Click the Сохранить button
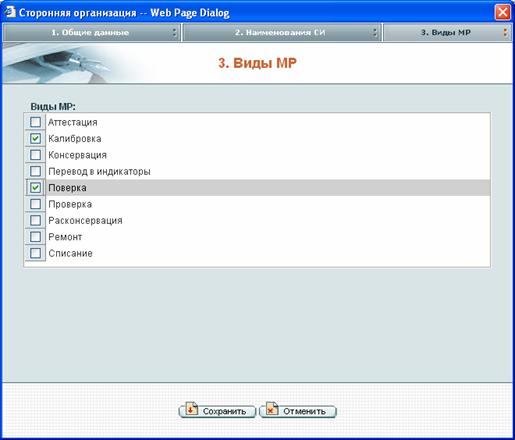 [217, 411]
